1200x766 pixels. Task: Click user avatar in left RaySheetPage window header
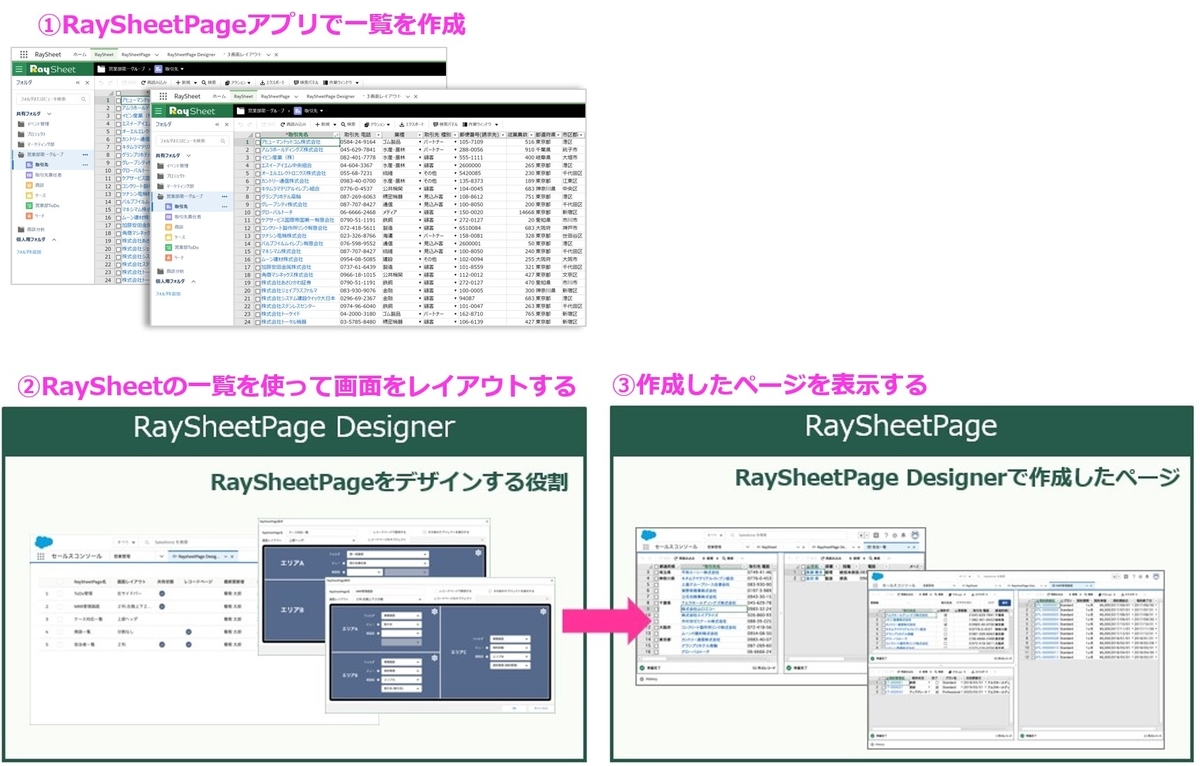click(914, 535)
